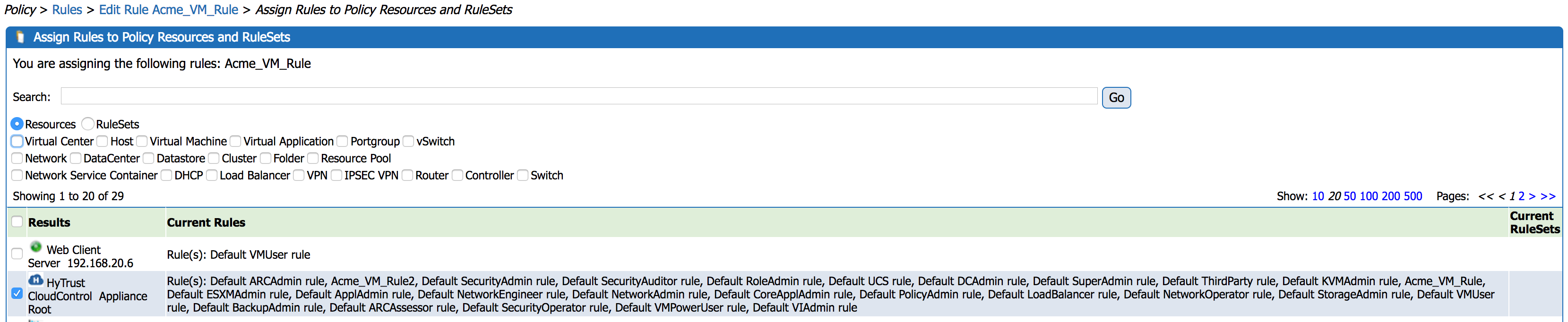This screenshot has width=1568, height=322.
Task: Check the vSwitch filter
Action: (x=408, y=141)
